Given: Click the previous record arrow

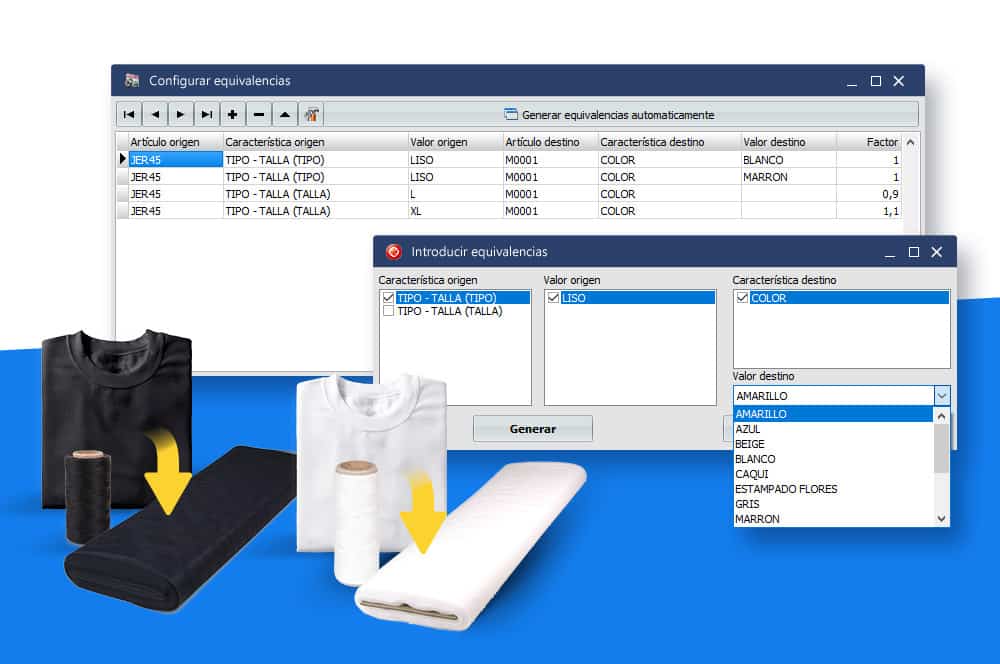Looking at the screenshot, I should coord(155,115).
